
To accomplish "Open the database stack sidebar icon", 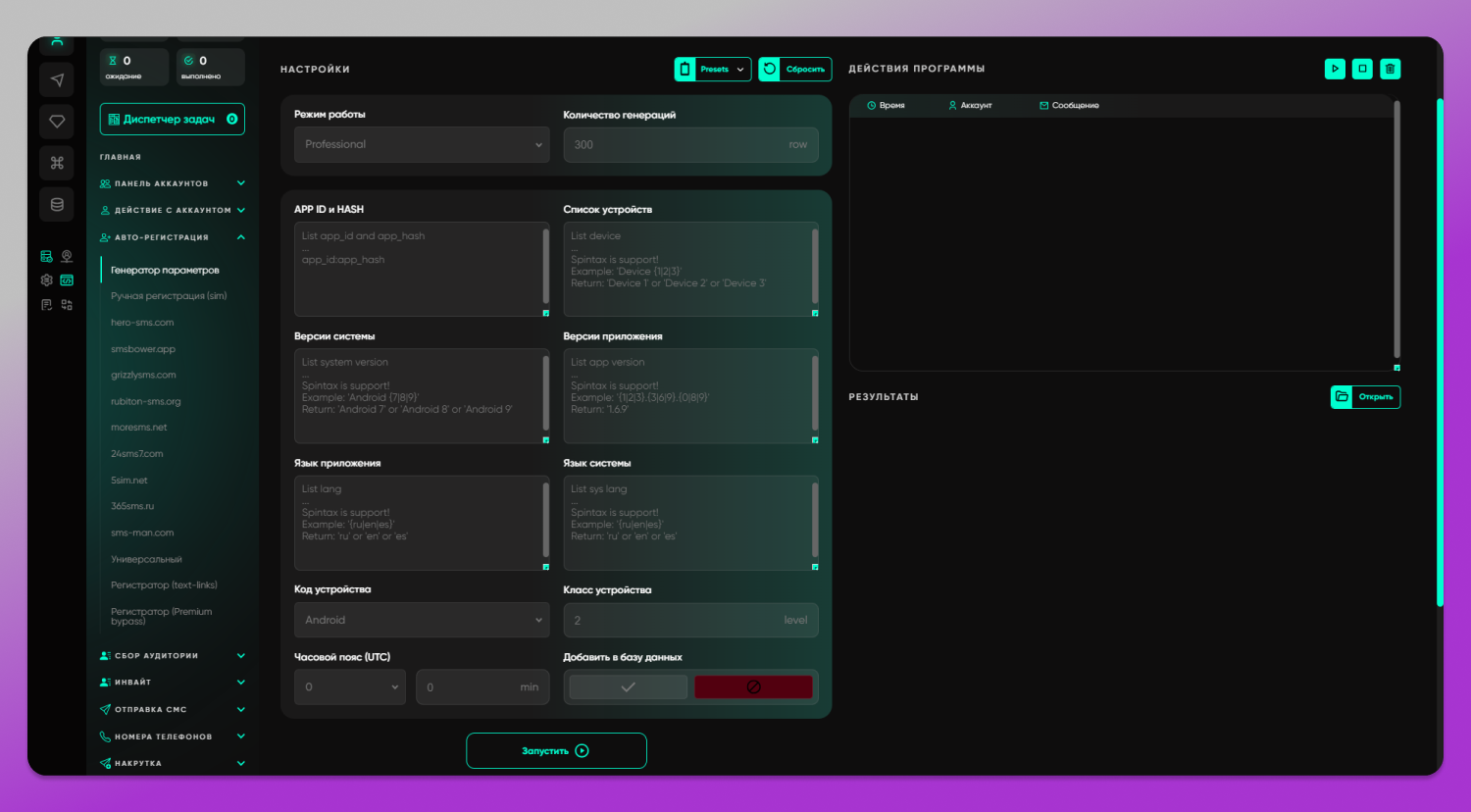I will click(57, 205).
